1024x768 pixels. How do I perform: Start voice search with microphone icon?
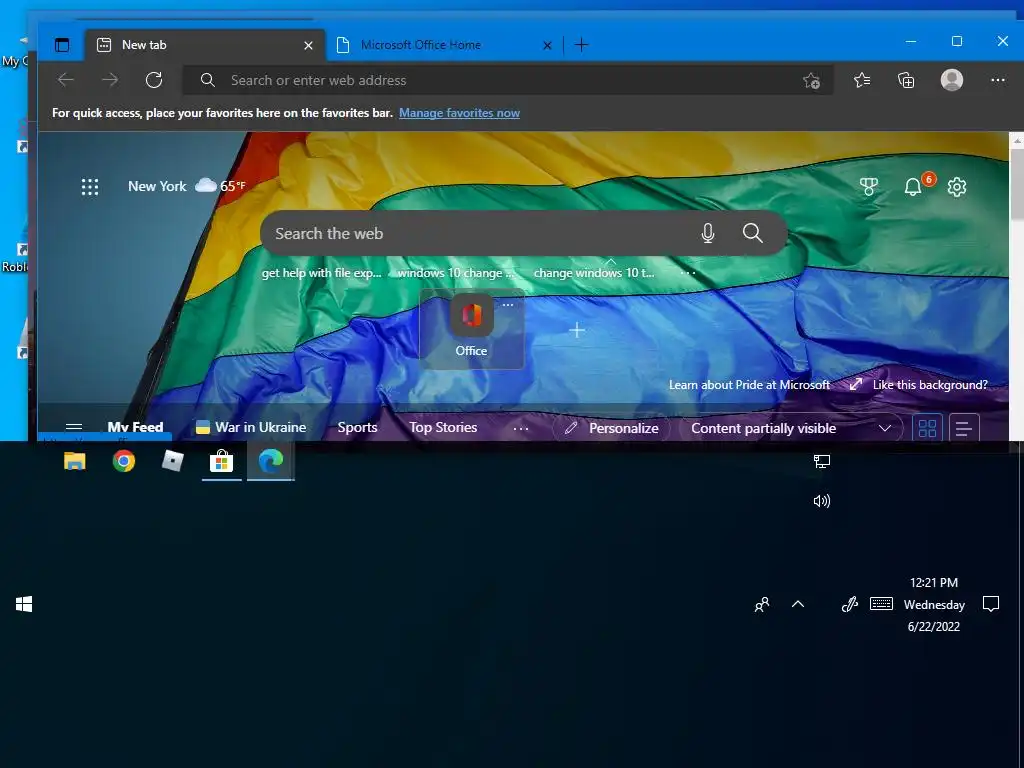coord(708,233)
